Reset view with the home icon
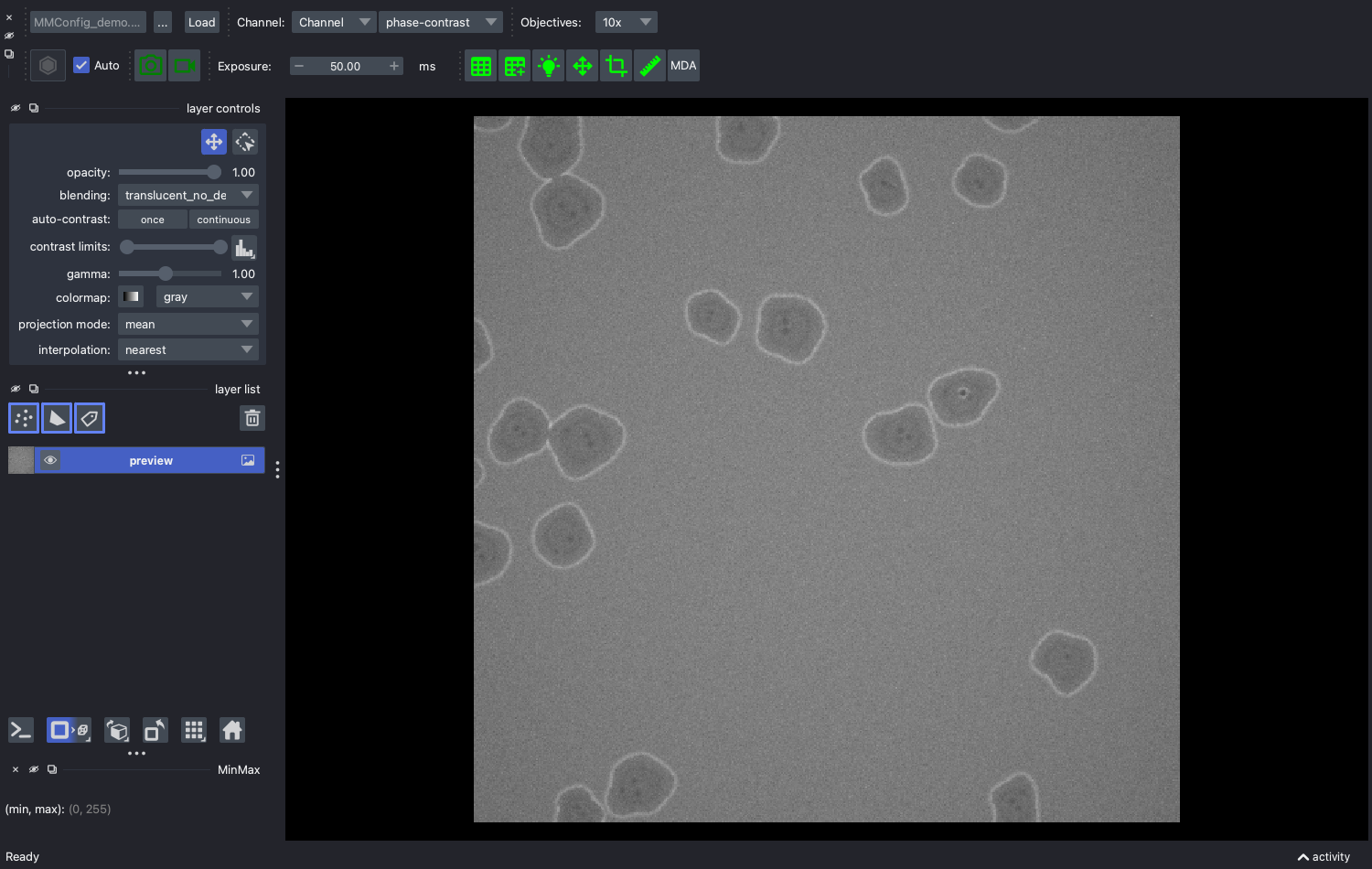1372x869 pixels. [x=232, y=730]
